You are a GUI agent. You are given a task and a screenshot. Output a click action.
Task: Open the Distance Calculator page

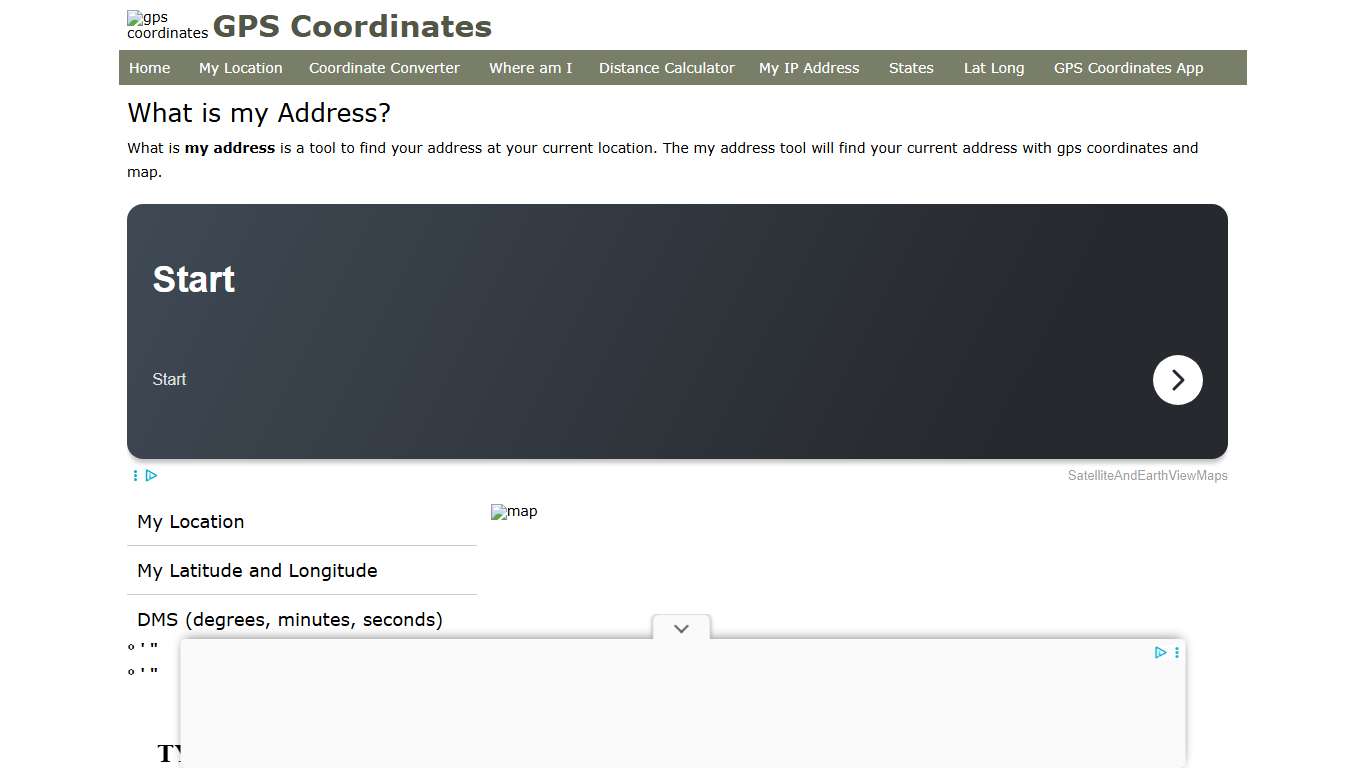tap(666, 68)
